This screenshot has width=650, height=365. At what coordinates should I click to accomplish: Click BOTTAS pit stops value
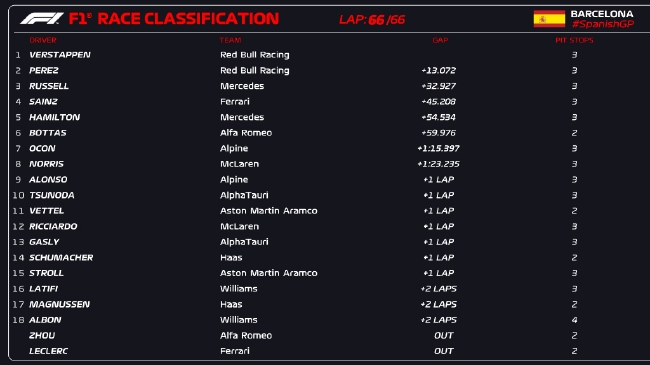[574, 133]
